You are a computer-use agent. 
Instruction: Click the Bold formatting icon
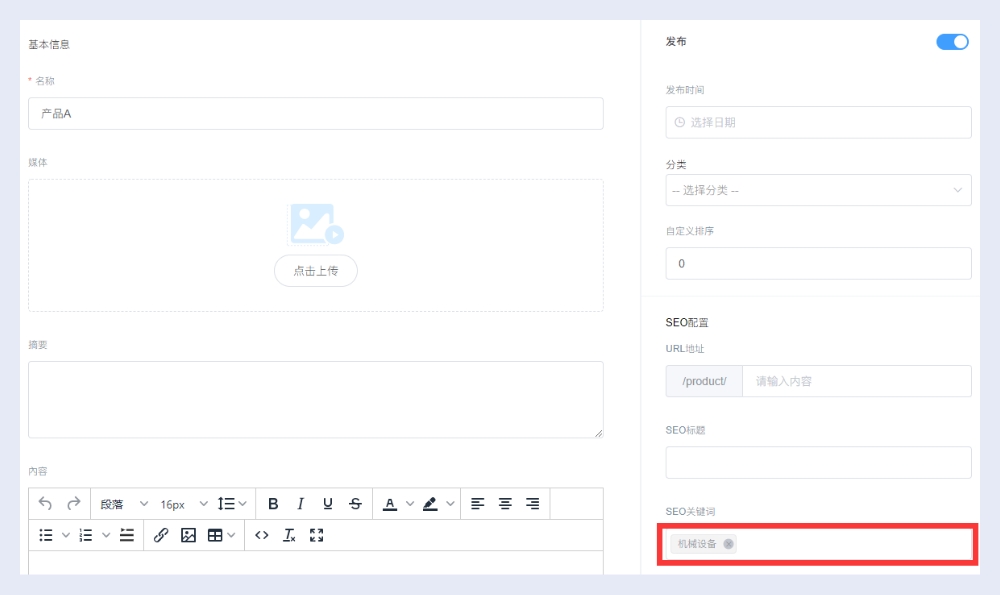(x=273, y=504)
